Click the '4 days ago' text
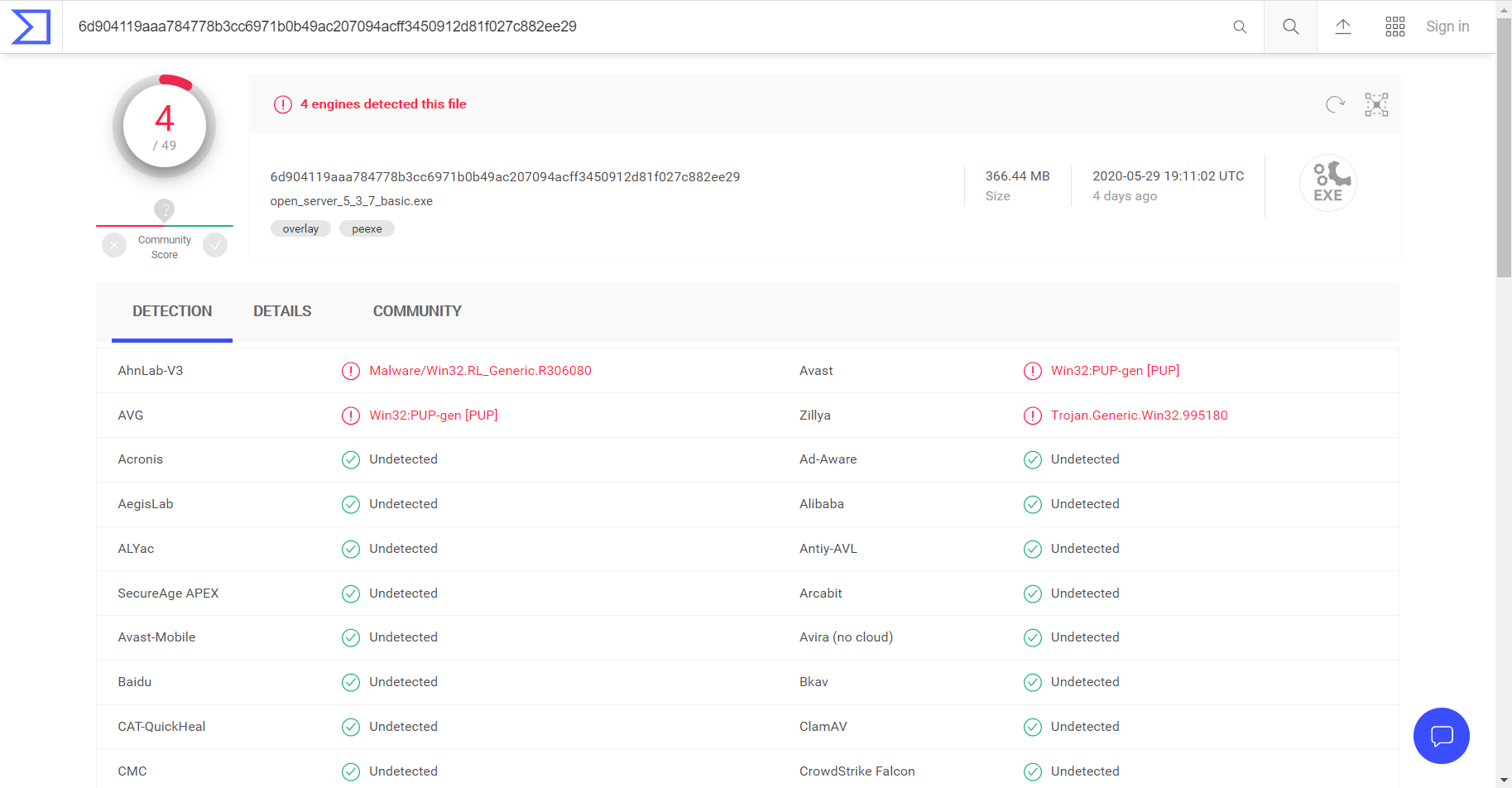The height and width of the screenshot is (788, 1512). click(1125, 196)
